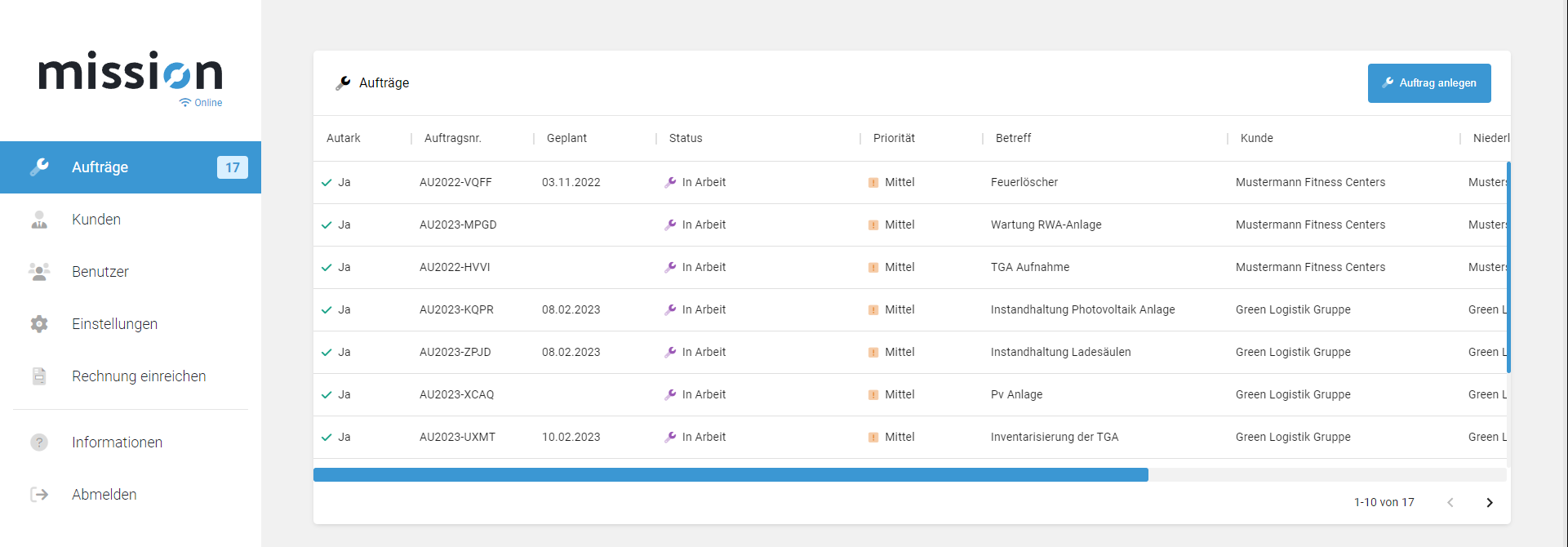Screen dimensions: 1568x547
Task: Sort by the Priorität column header
Action: click(894, 139)
